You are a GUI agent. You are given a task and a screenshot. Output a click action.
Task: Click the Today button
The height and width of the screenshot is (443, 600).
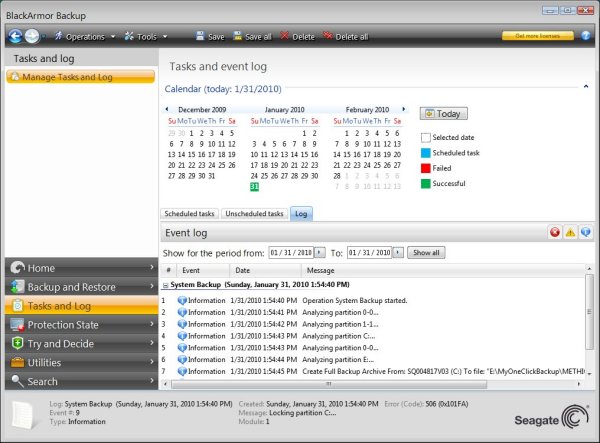pos(443,114)
